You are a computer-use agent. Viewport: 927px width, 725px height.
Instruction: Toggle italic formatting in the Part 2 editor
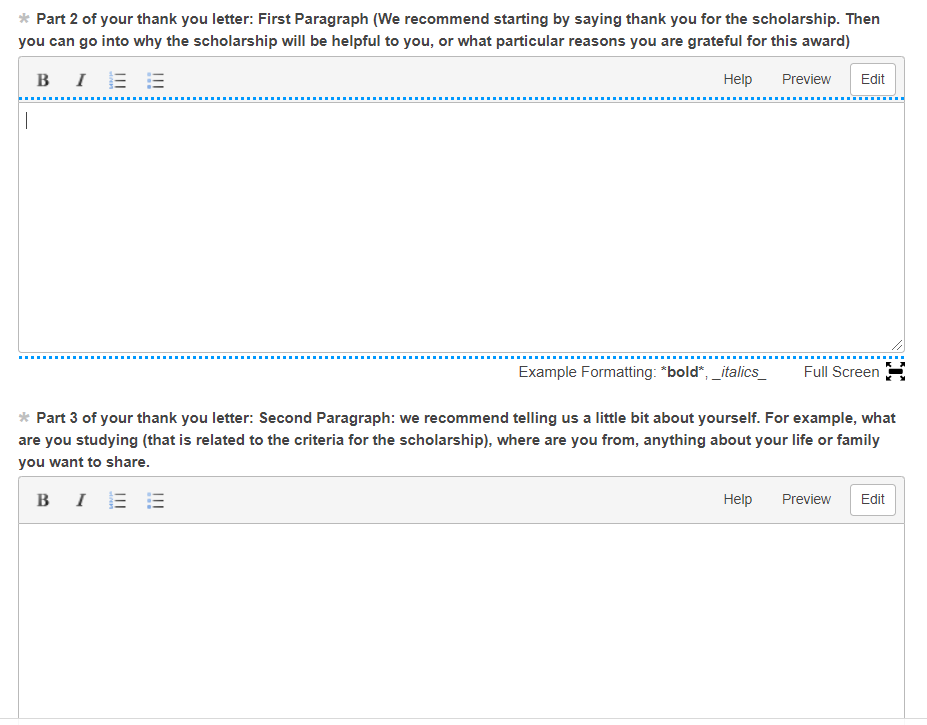80,79
